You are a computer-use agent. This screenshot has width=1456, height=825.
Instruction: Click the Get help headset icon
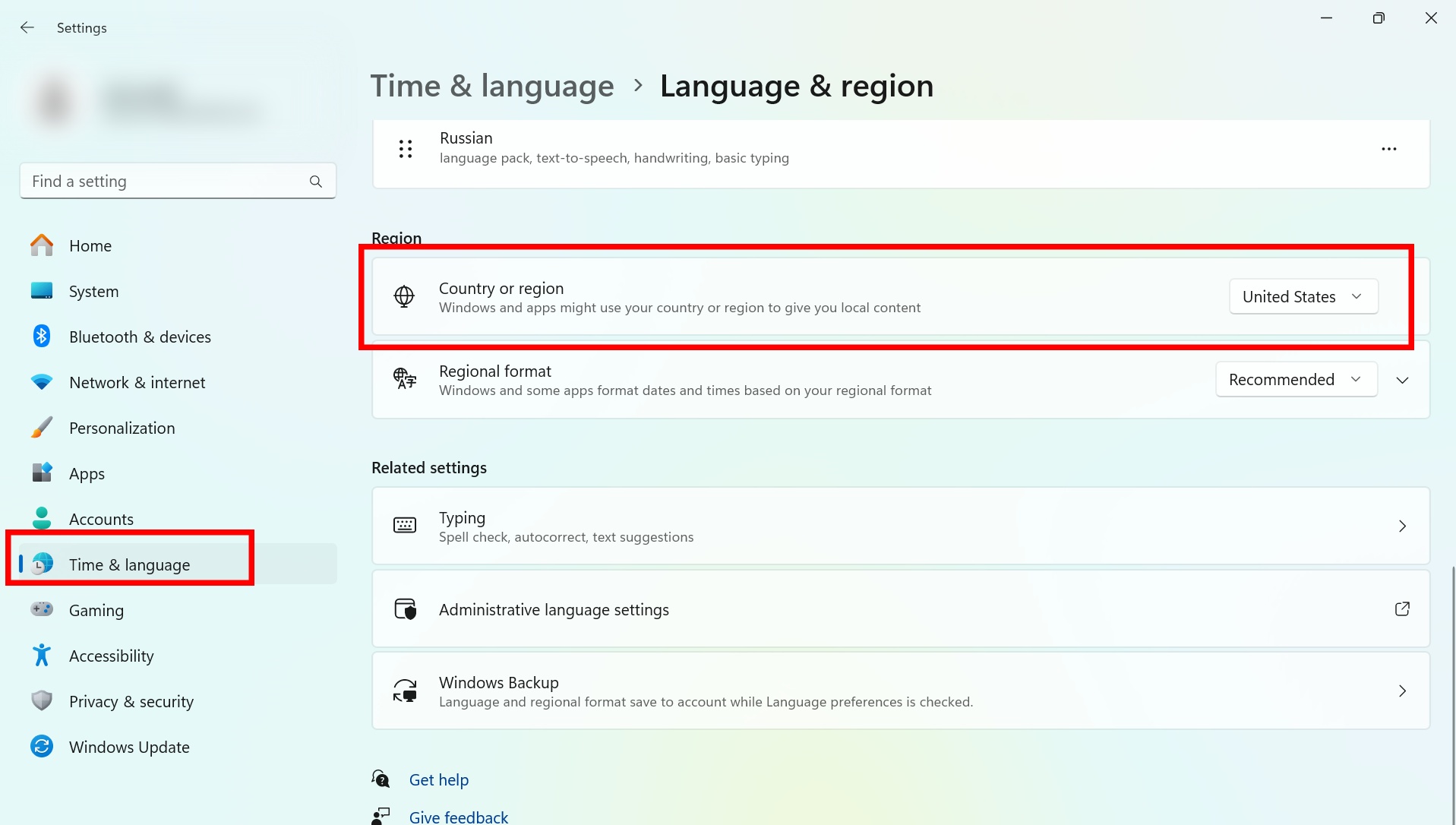[x=381, y=779]
